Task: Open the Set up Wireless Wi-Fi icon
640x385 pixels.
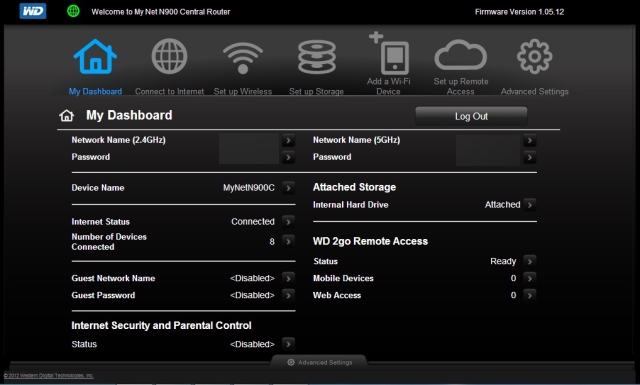Action: pyautogui.click(x=243, y=58)
